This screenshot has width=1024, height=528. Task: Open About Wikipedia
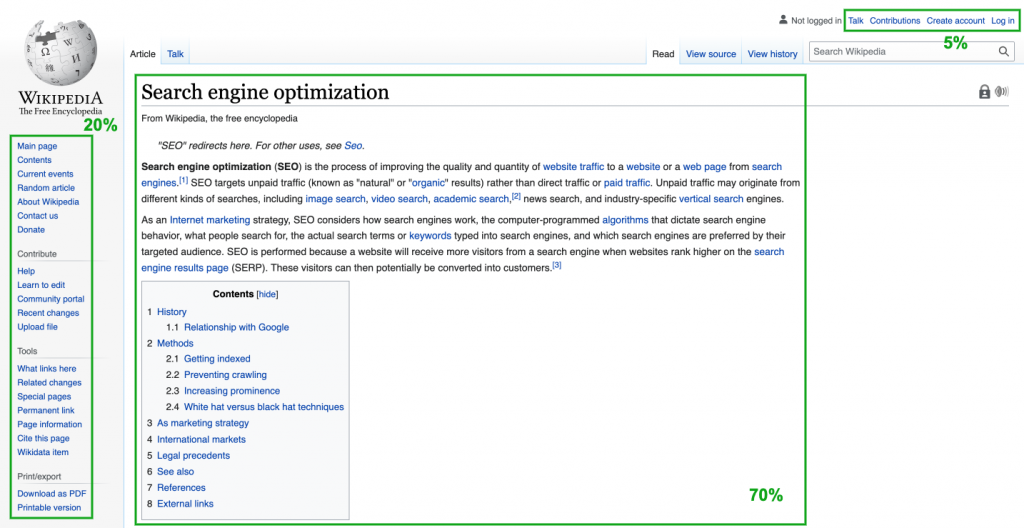click(48, 201)
